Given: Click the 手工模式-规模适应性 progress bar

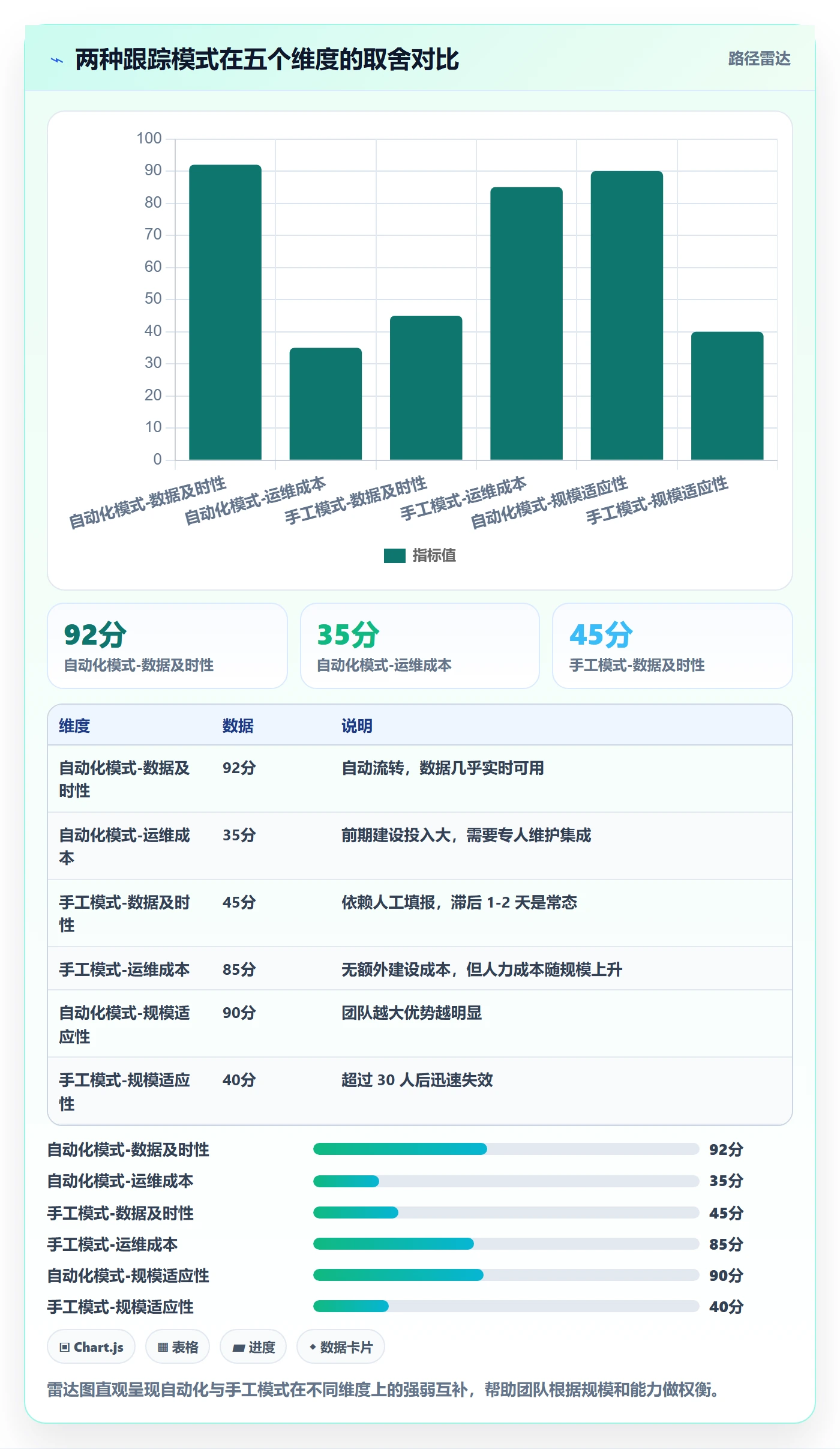Looking at the screenshot, I should click(x=506, y=1306).
